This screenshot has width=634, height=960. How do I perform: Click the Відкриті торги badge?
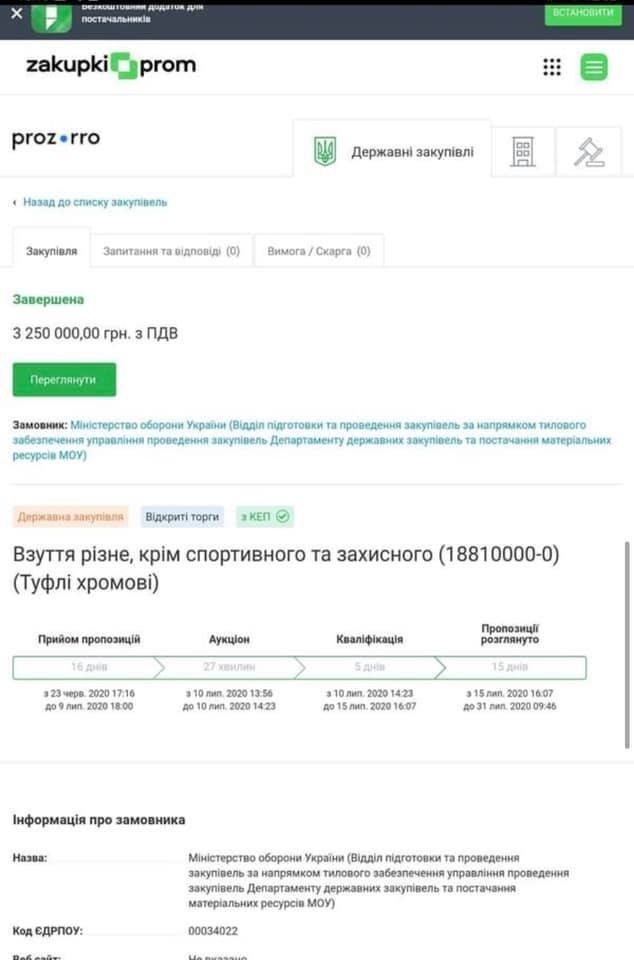pyautogui.click(x=182, y=517)
